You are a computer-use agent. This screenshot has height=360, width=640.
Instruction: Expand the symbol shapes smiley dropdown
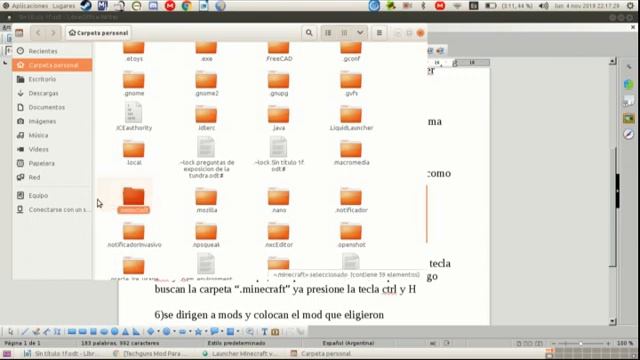pos(174,332)
